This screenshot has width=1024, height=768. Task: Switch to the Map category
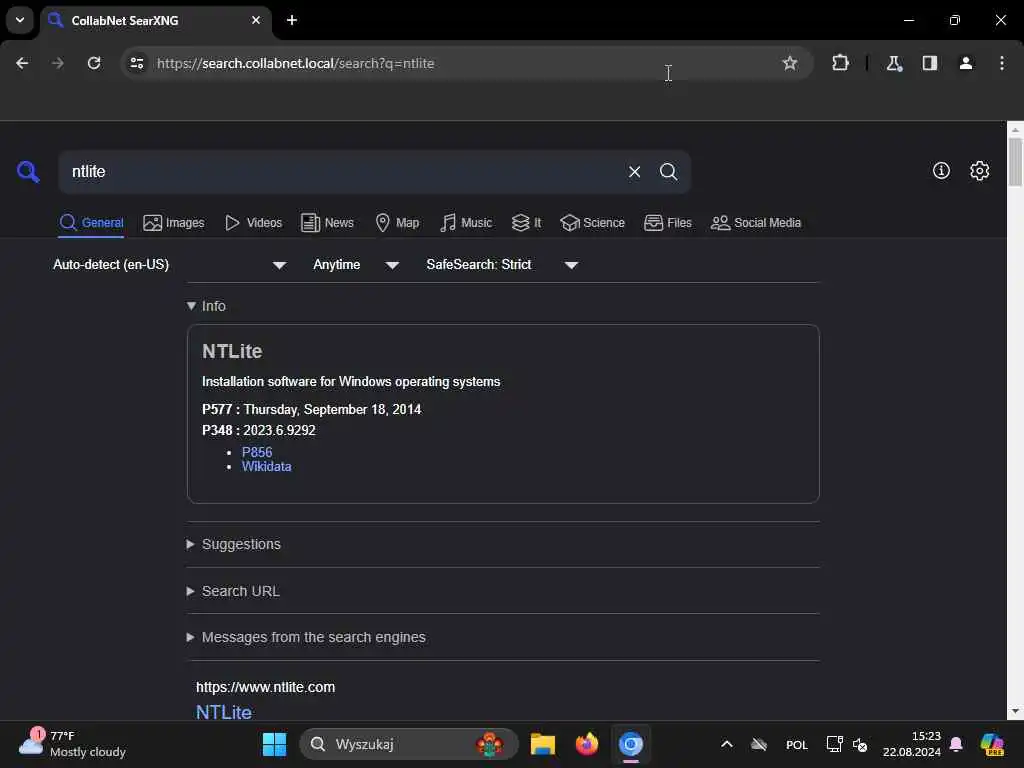click(x=398, y=223)
